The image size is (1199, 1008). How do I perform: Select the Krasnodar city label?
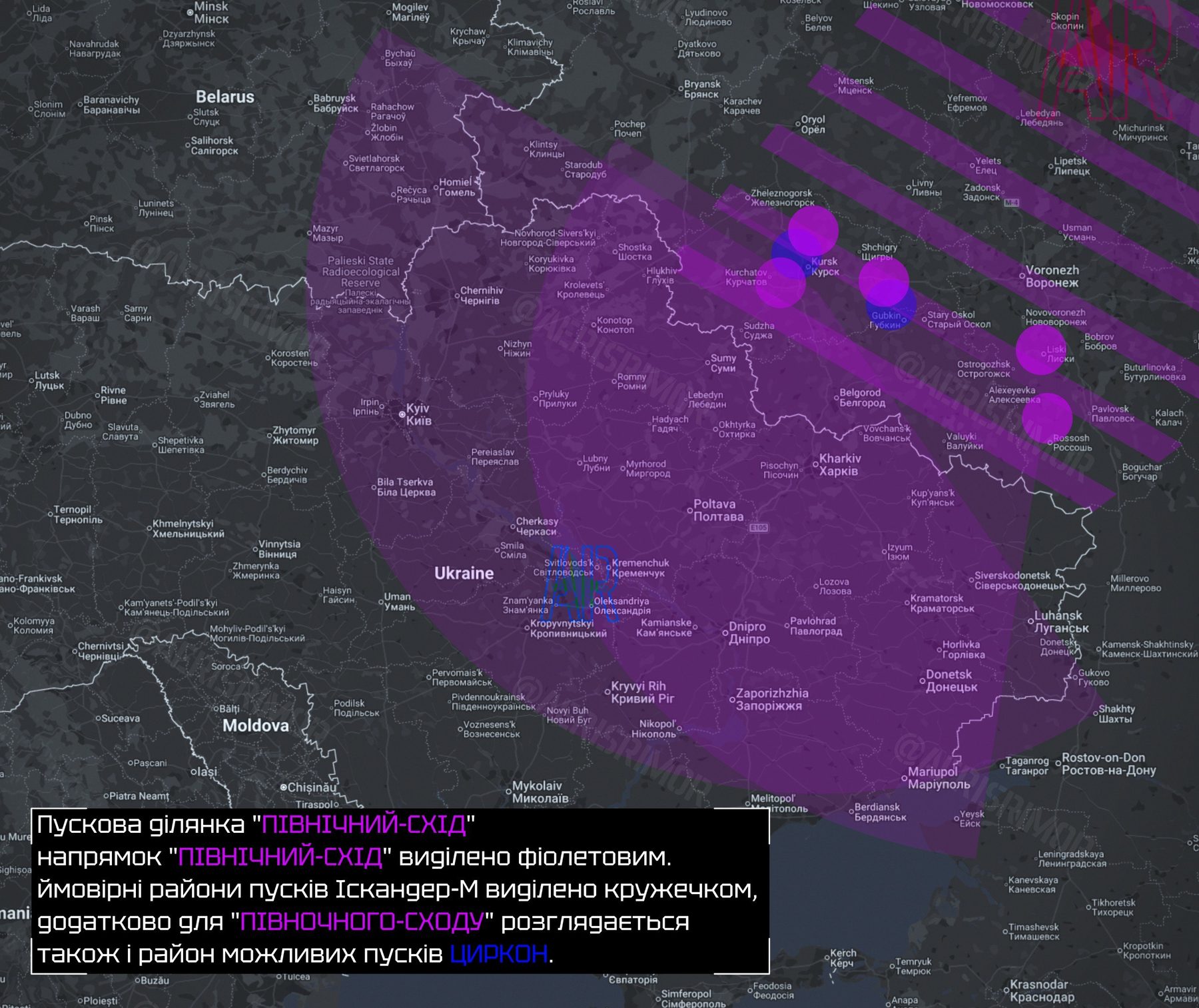[1042, 991]
